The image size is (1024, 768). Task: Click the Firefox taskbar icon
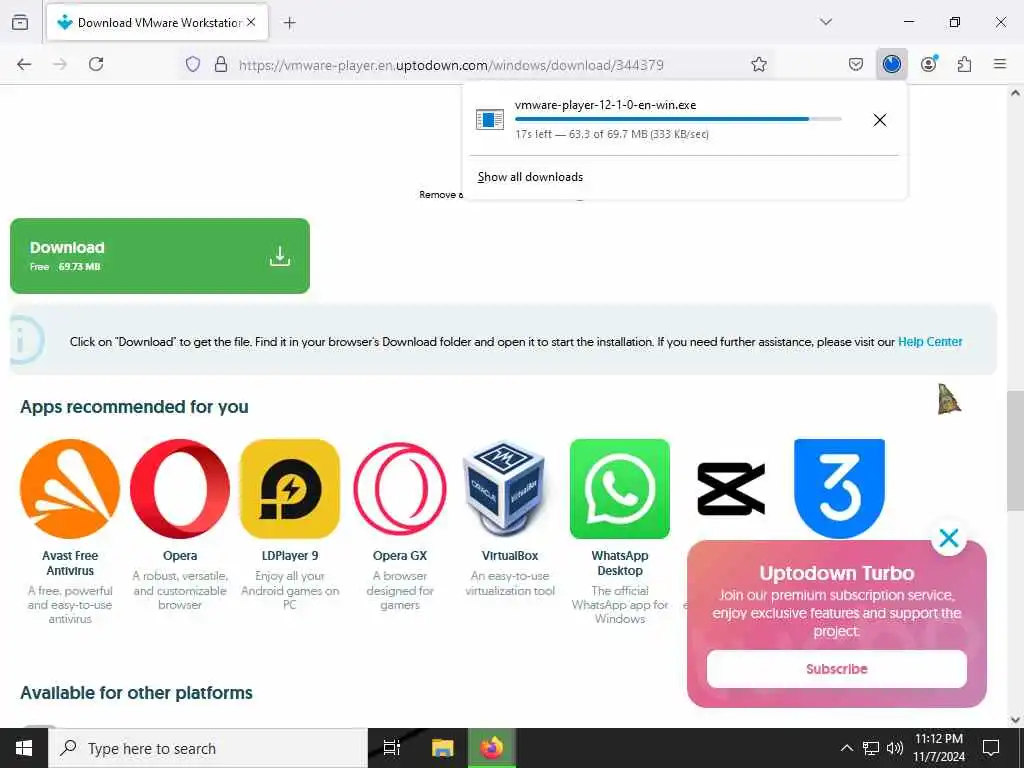click(492, 748)
